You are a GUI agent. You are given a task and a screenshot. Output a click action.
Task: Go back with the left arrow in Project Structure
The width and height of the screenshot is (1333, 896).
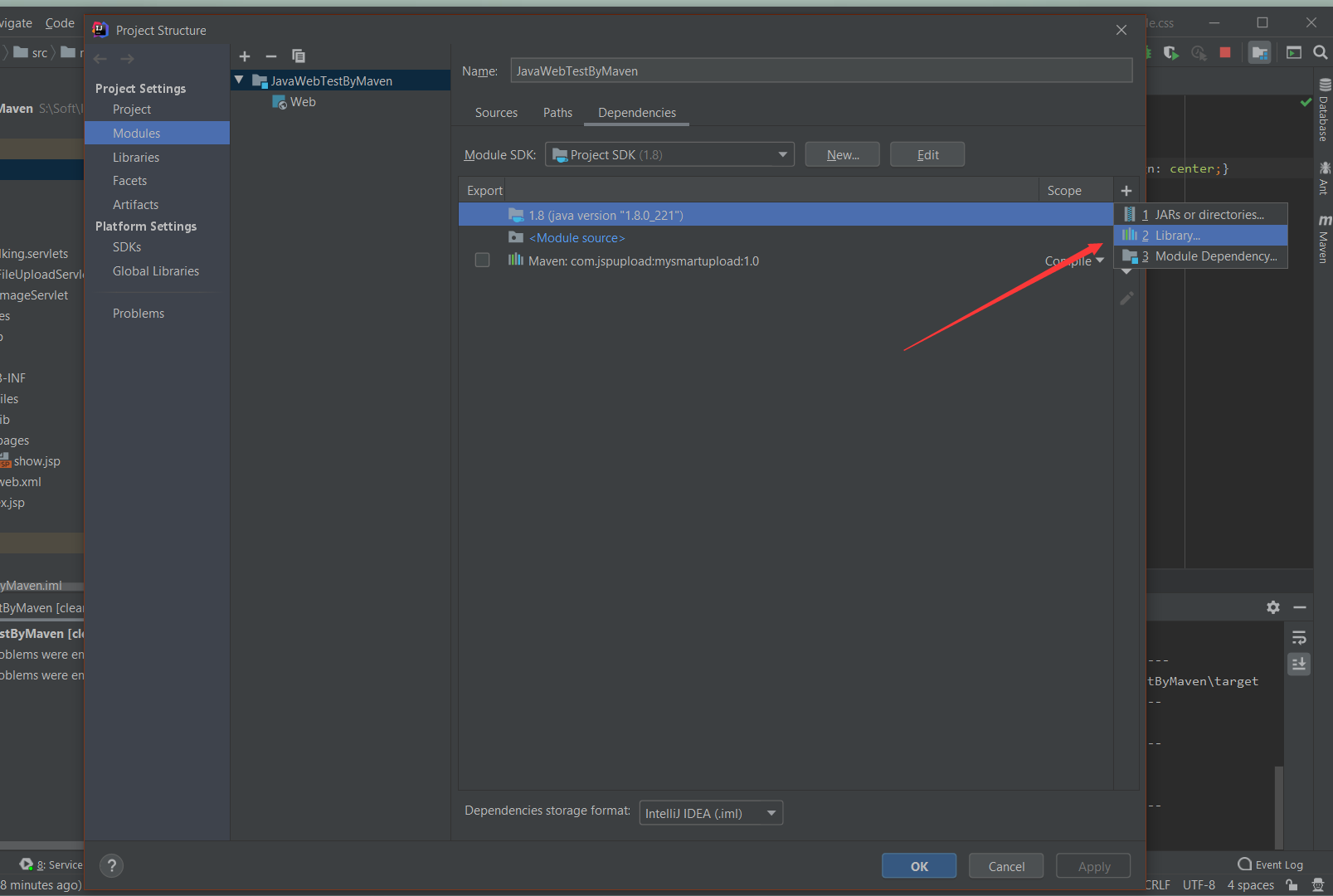(100, 58)
